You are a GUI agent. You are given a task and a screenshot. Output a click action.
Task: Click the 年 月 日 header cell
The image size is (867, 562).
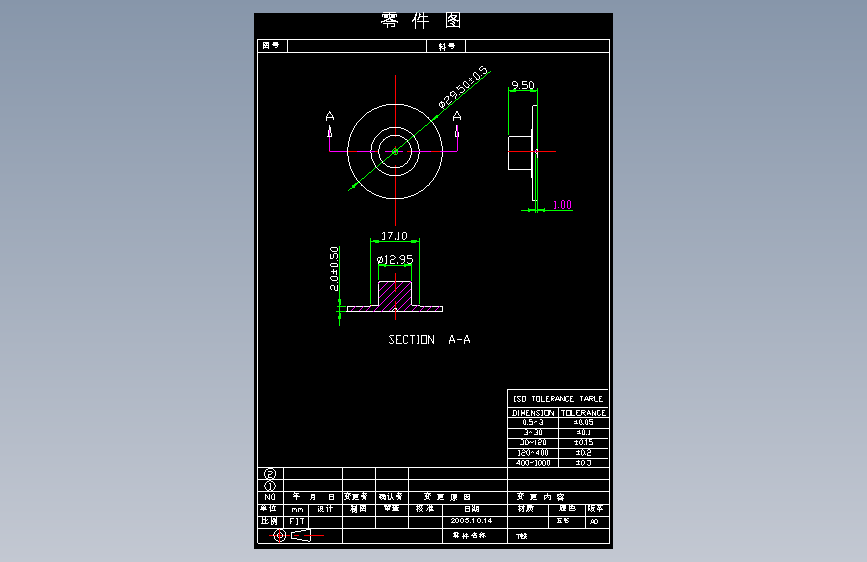tap(313, 497)
